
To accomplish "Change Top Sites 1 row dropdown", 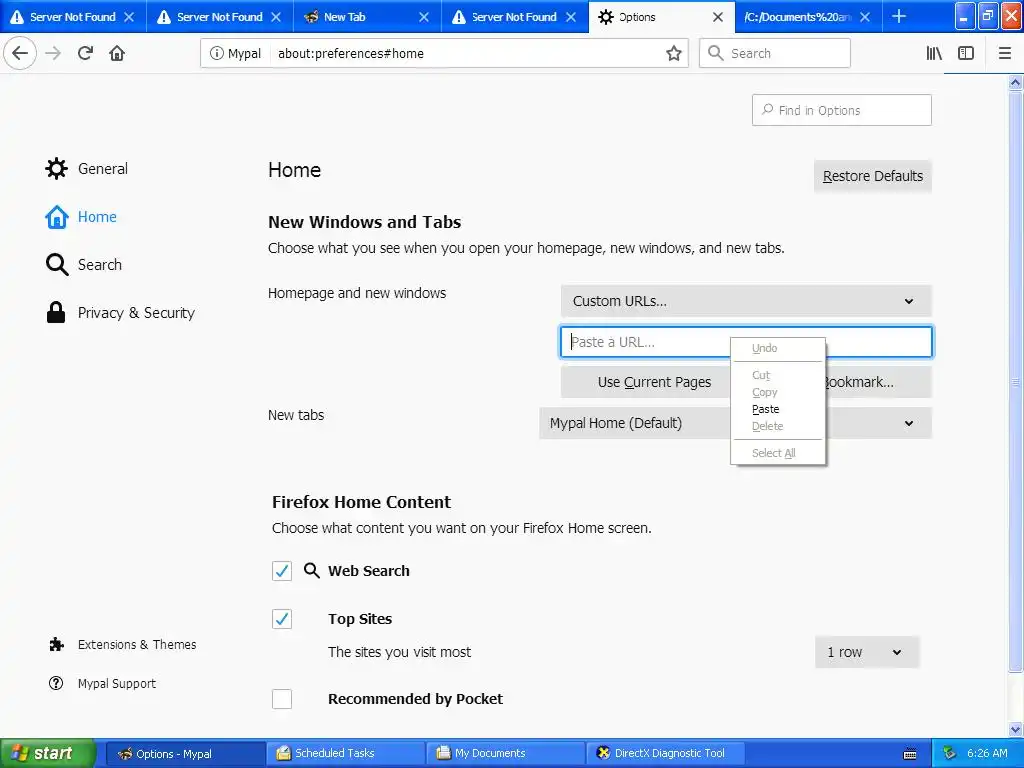I will pos(867,652).
